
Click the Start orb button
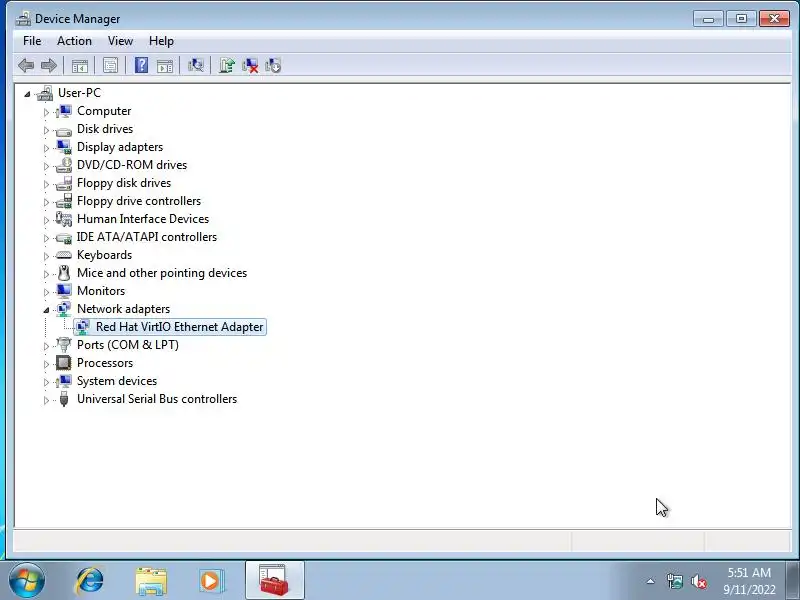[x=27, y=581]
